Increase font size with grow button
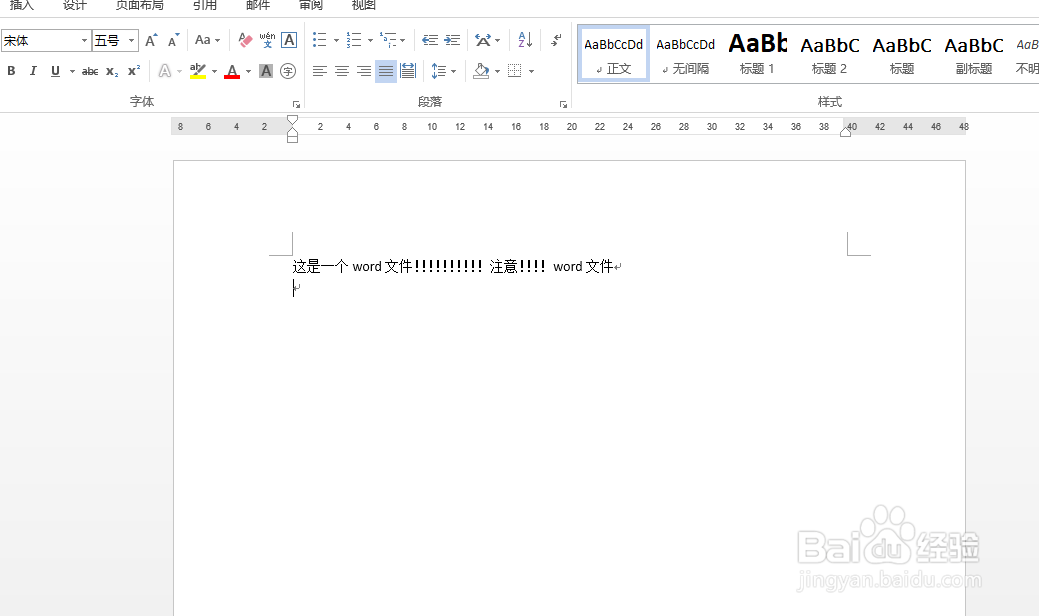The width and height of the screenshot is (1039, 616). (151, 40)
